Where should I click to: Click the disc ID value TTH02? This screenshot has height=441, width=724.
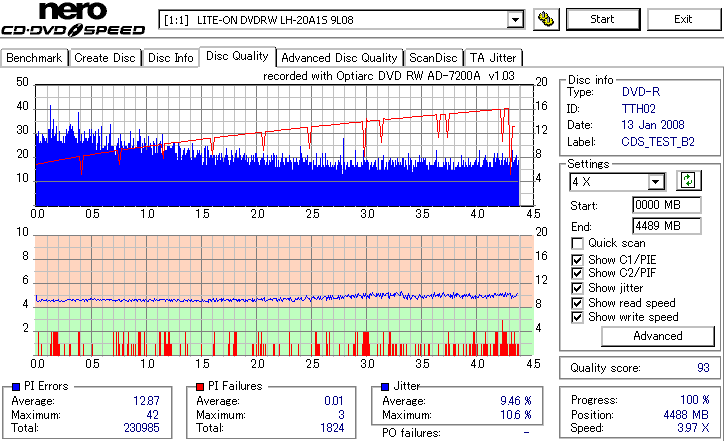[x=639, y=109]
